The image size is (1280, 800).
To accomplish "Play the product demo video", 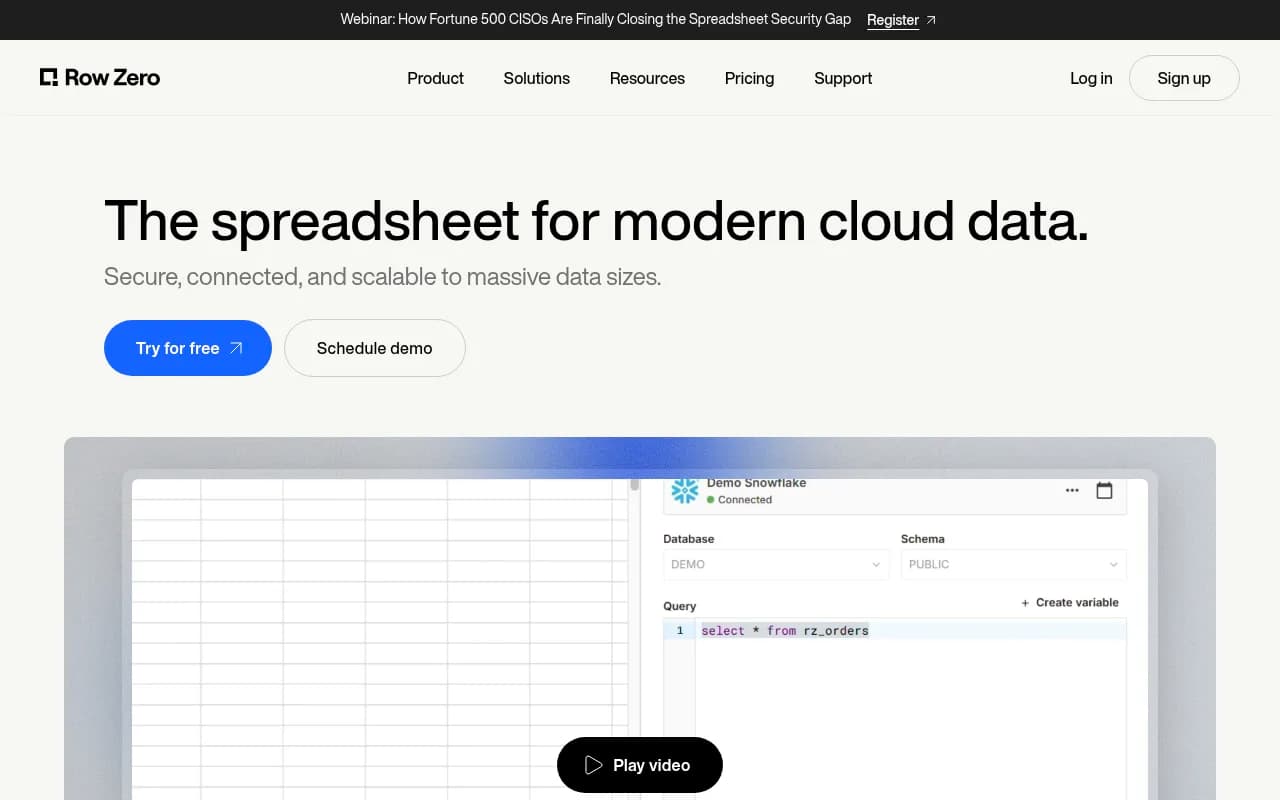I will [640, 765].
